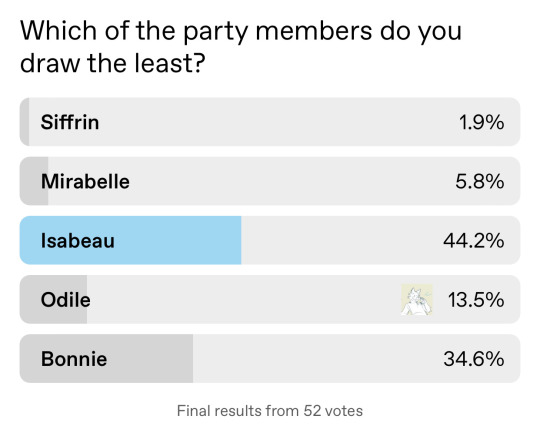
Task: Click the Final results from 52 votes text
Action: pos(270,411)
